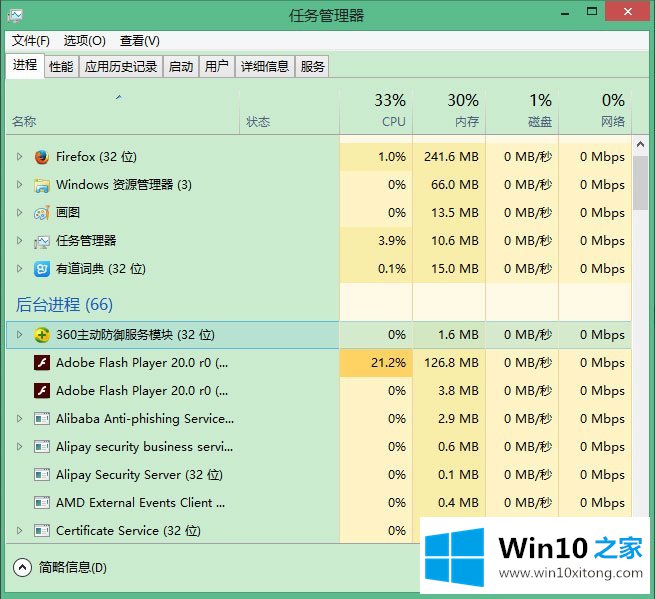The width and height of the screenshot is (655, 599).
Task: Click the 66.0 MB memory value
Action: tap(455, 185)
